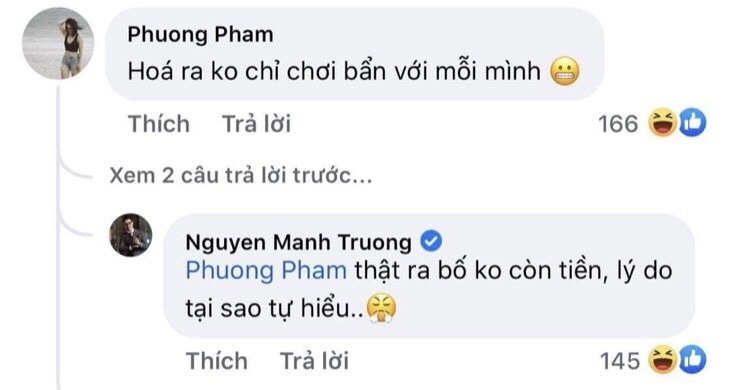The width and height of the screenshot is (748, 390).
Task: Open the 145 reactions count
Action: (619, 361)
